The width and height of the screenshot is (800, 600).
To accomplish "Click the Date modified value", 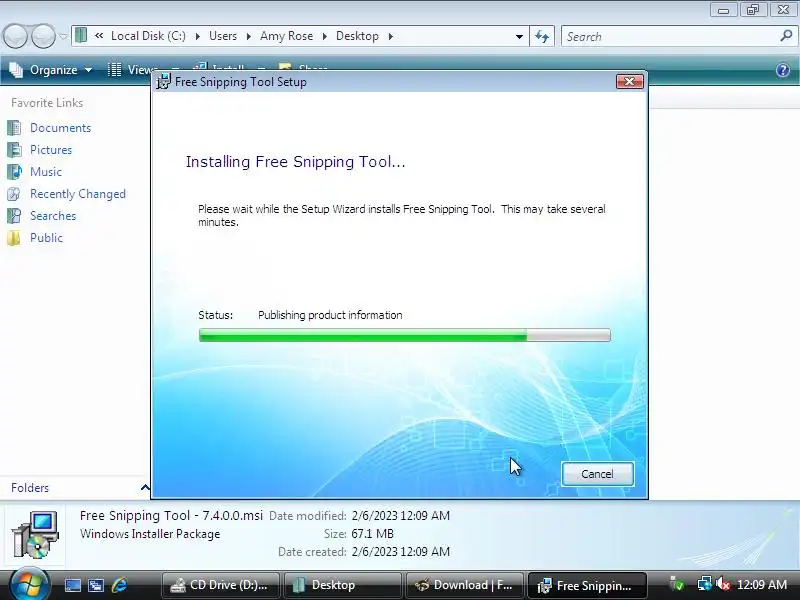I will 401,516.
